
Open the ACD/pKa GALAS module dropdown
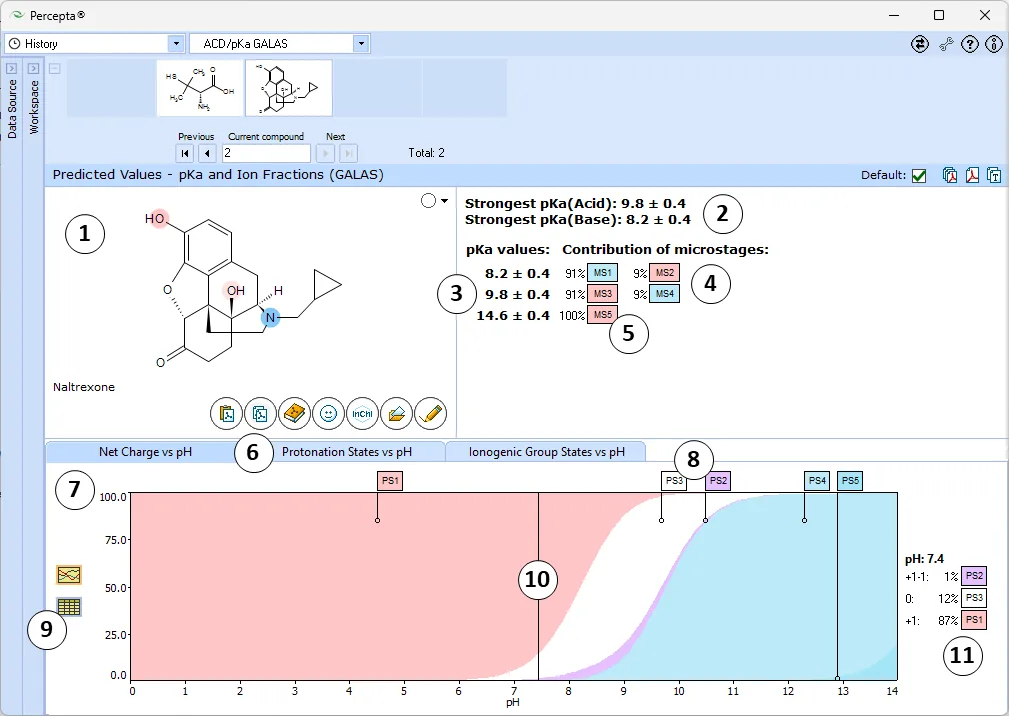[x=361, y=44]
